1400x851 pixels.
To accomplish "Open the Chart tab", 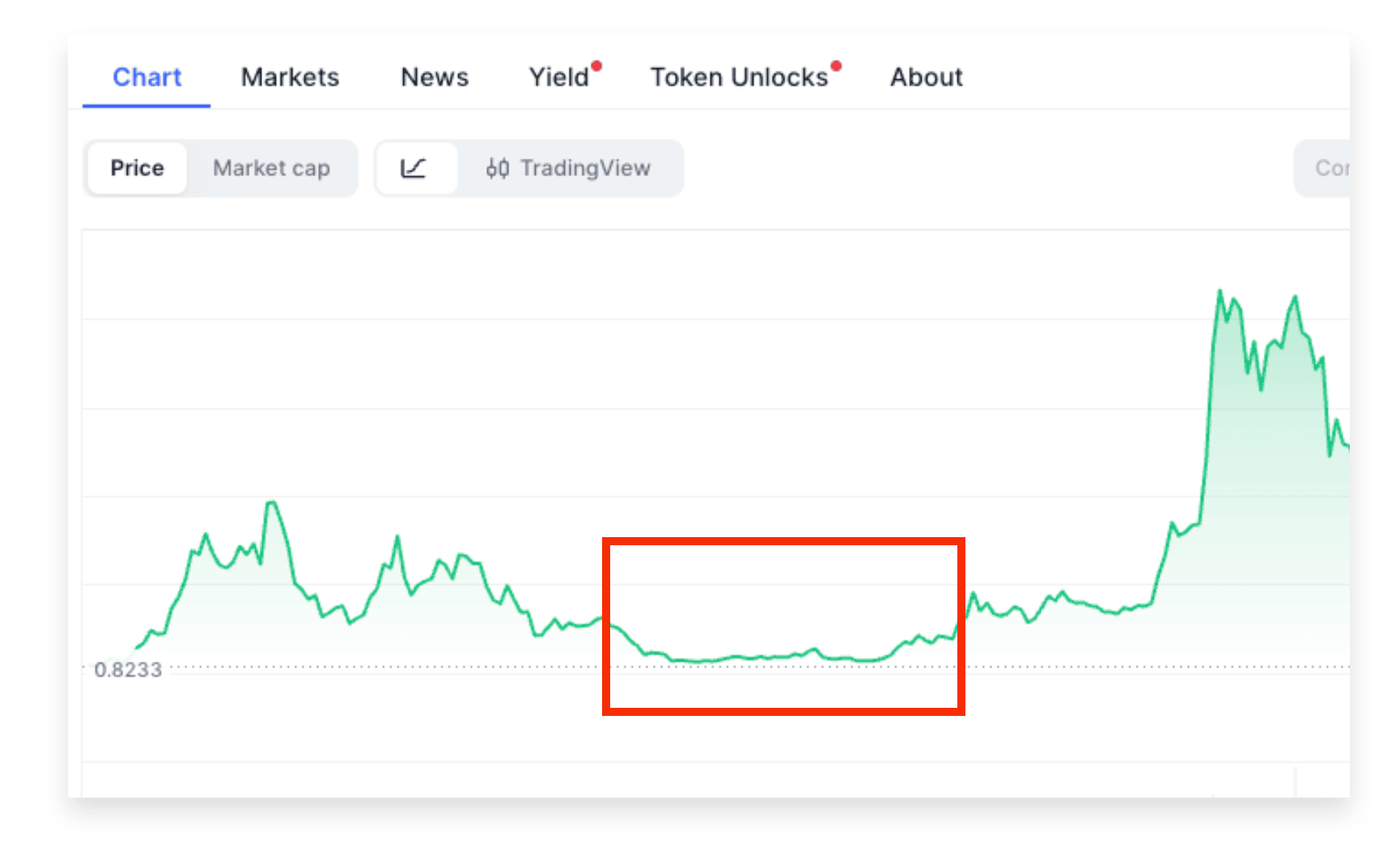I will [146, 77].
